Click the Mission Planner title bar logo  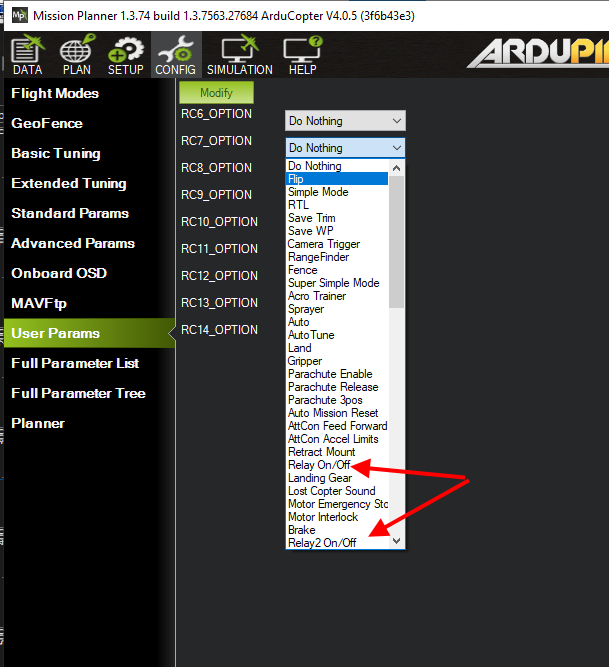pyautogui.click(x=17, y=16)
